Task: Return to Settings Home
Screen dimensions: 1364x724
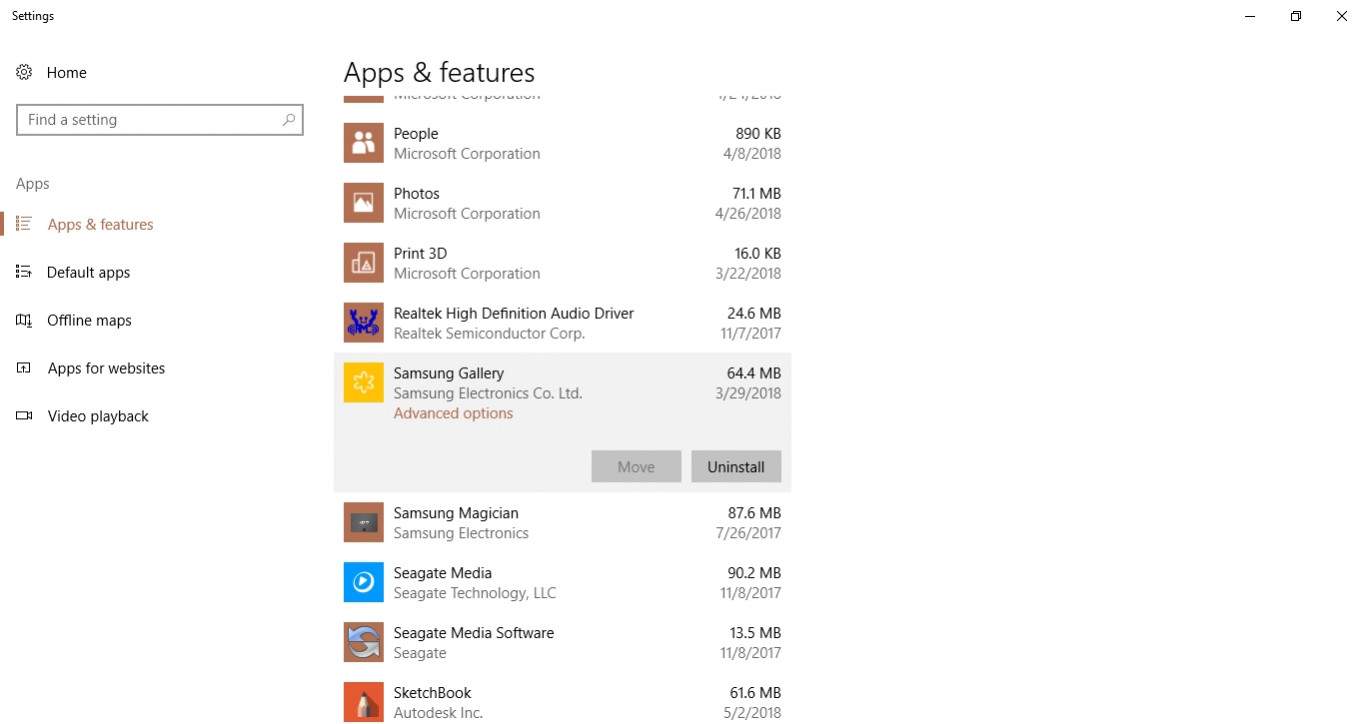Action: pos(67,72)
